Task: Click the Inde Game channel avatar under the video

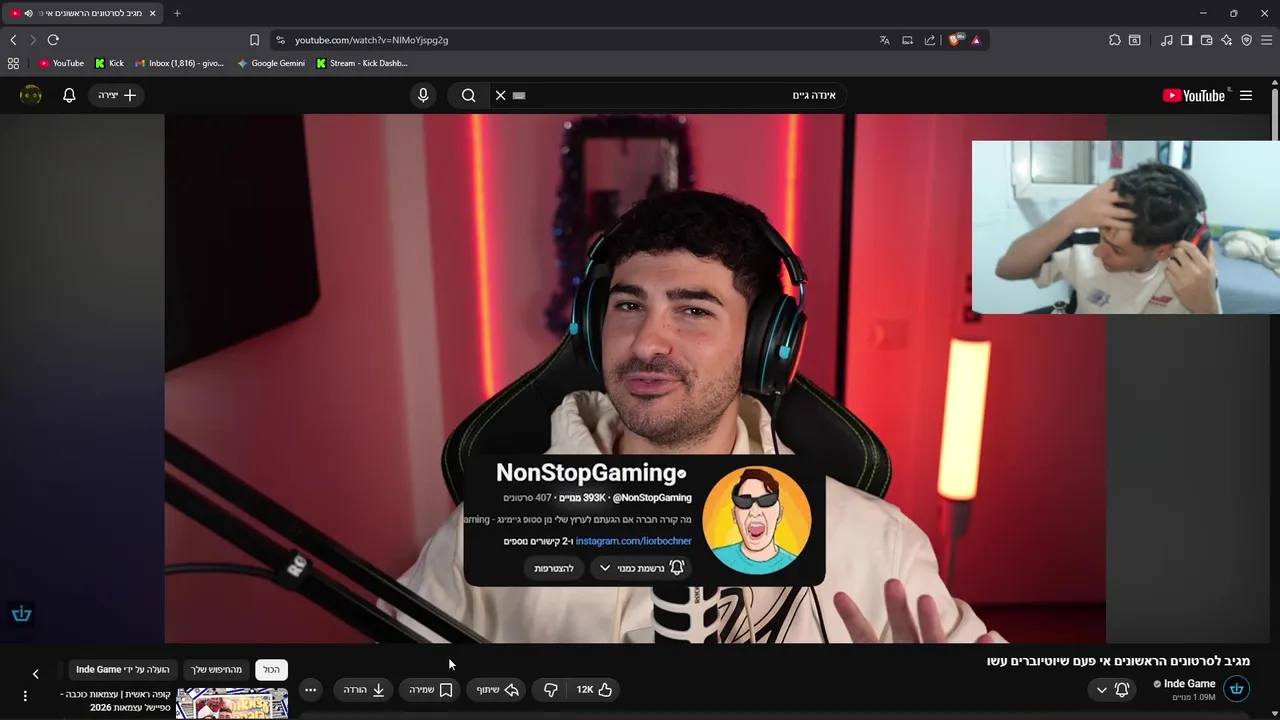Action: (1237, 689)
